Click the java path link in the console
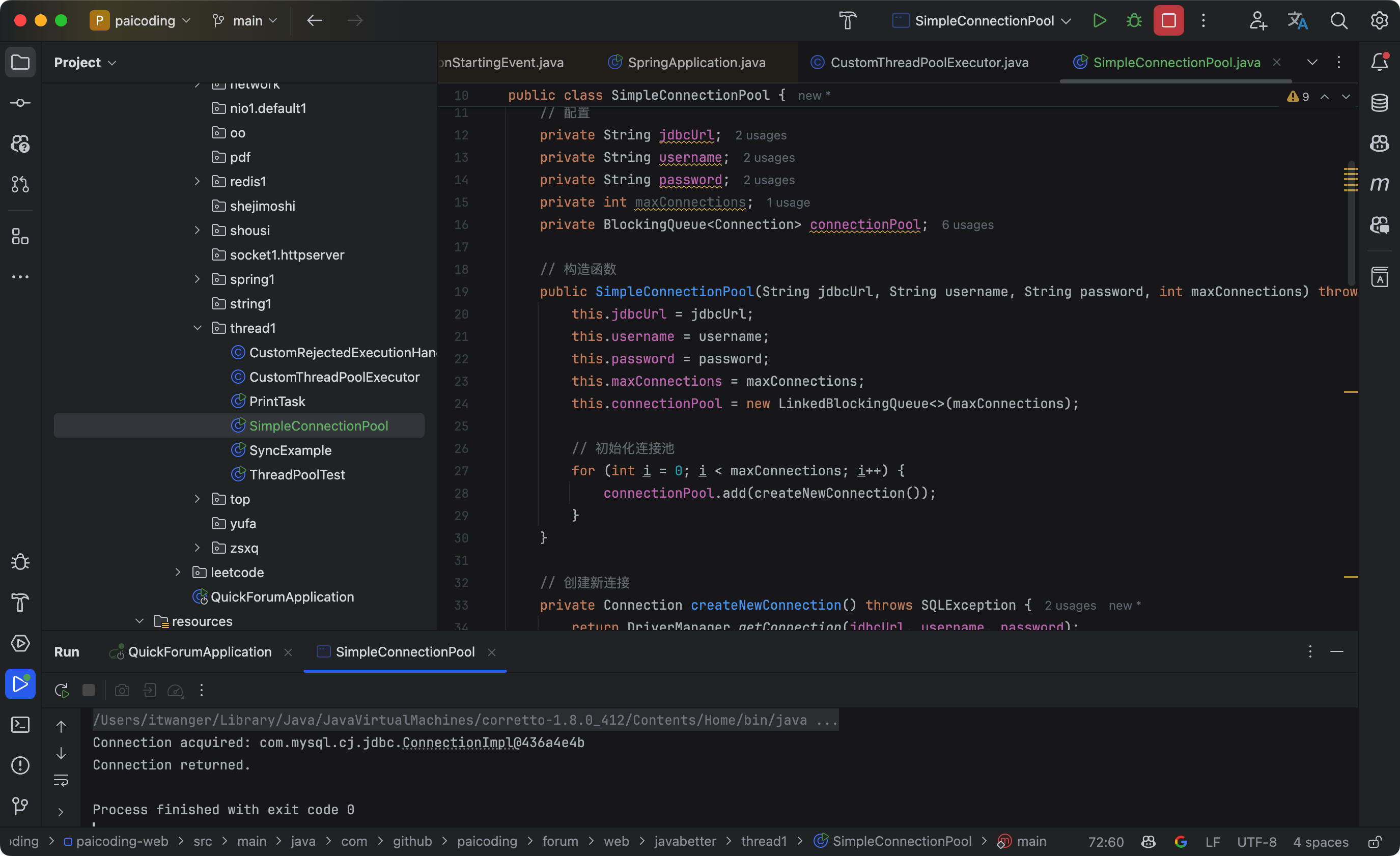The image size is (1400, 856). (x=449, y=720)
